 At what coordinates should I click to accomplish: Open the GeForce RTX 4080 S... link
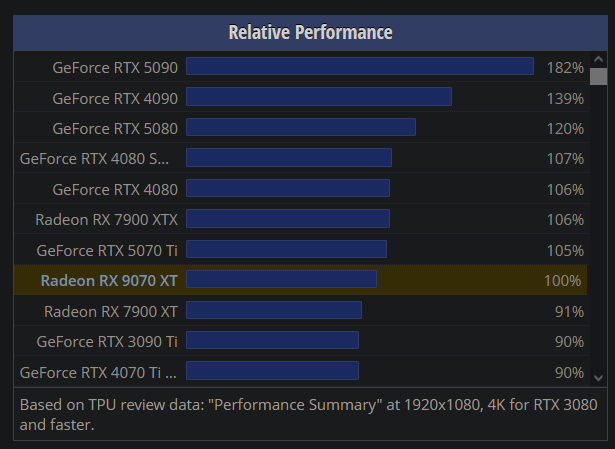point(95,159)
